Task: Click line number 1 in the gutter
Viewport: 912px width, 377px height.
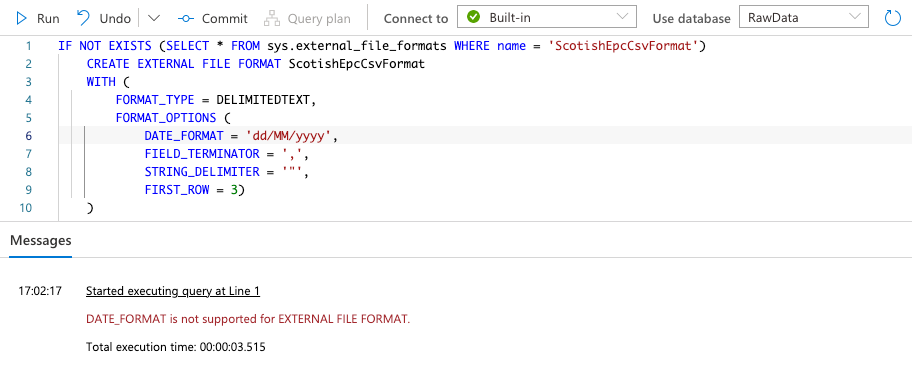Action: pos(28,45)
